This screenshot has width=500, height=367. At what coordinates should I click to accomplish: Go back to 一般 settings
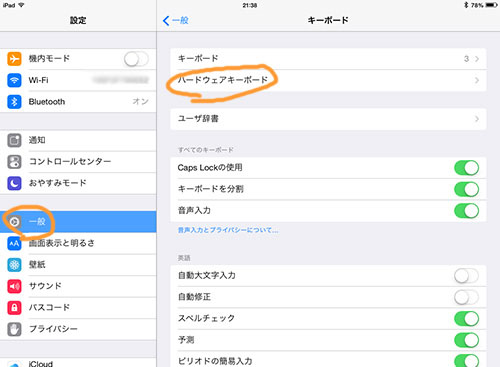click(x=176, y=21)
